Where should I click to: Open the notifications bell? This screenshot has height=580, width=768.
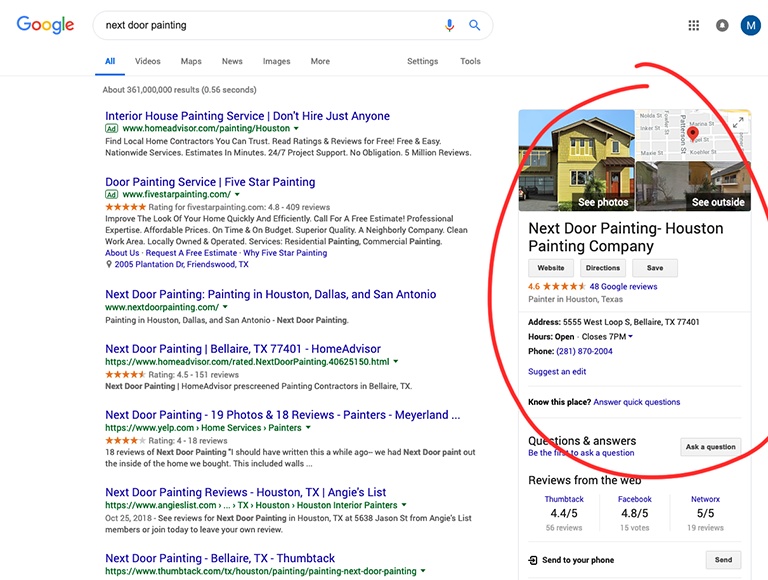click(x=722, y=25)
